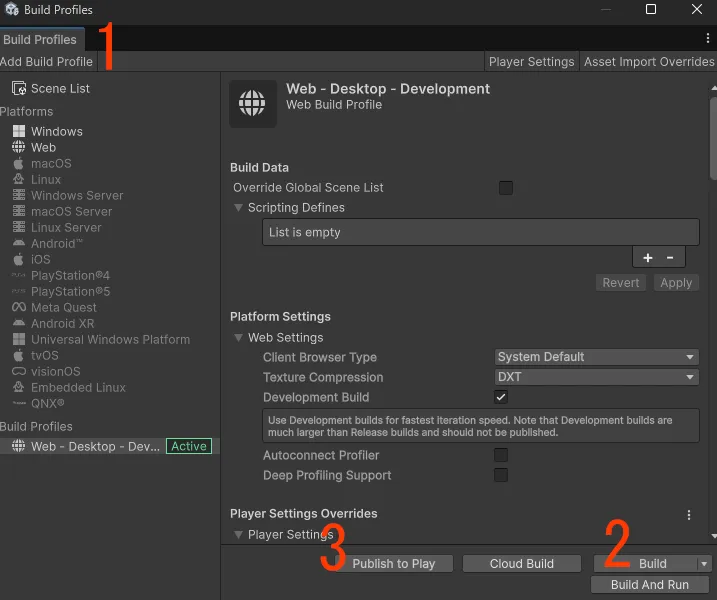Viewport: 717px width, 600px height.
Task: Click the List is empty field
Action: coord(481,232)
